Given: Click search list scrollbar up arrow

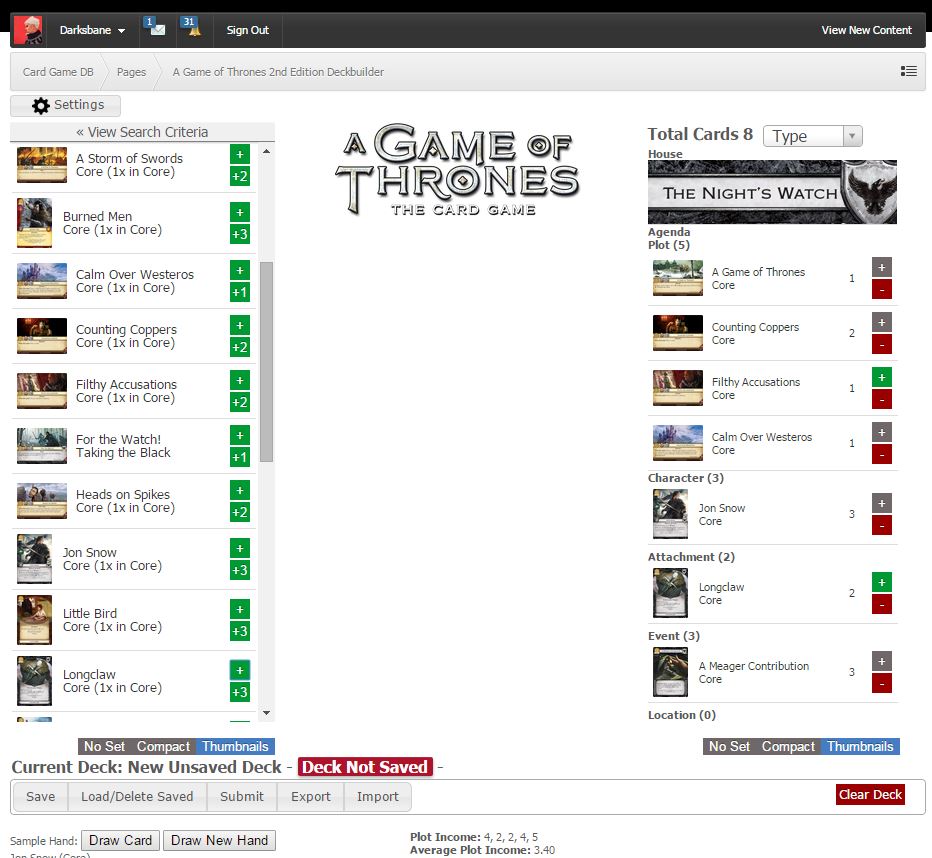Looking at the screenshot, I should (x=267, y=152).
